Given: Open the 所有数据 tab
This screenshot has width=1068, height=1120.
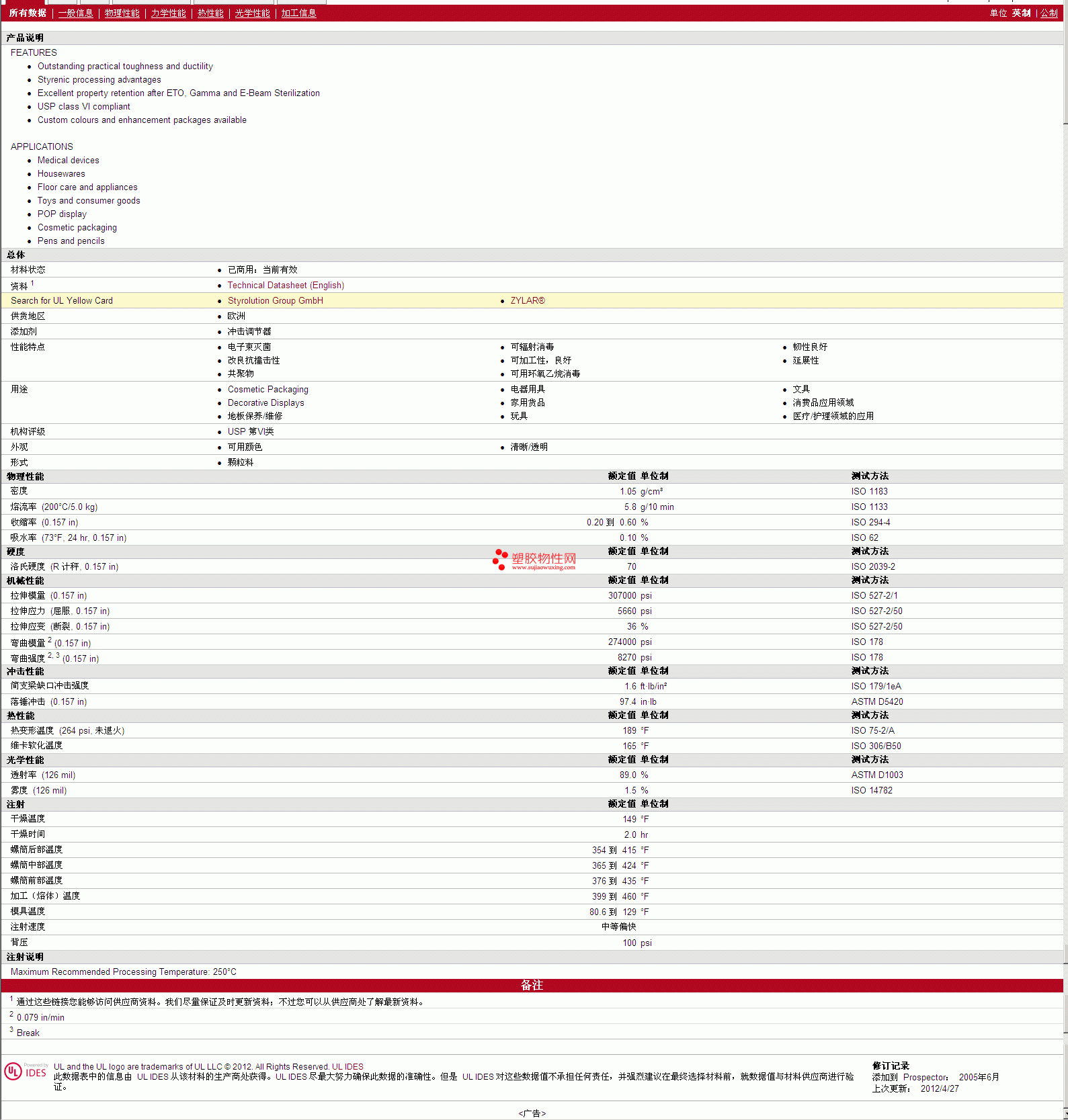Looking at the screenshot, I should coord(28,13).
